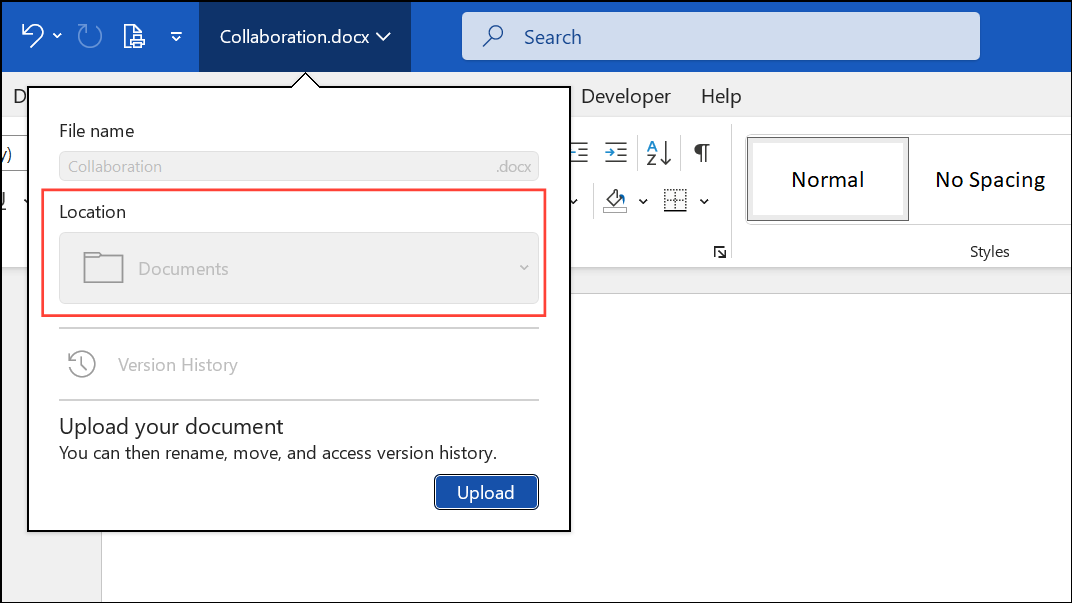
Task: Toggle Show/Hide paragraph marks
Action: click(x=701, y=152)
